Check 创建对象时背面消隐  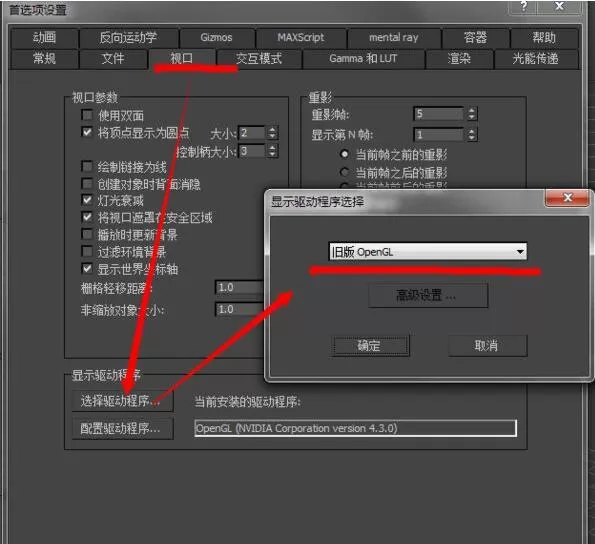pyautogui.click(x=87, y=184)
